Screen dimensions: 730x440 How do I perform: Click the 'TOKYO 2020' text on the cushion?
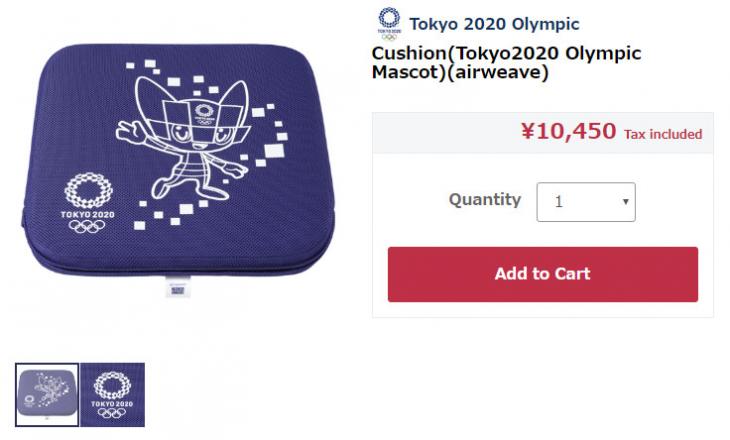88,214
